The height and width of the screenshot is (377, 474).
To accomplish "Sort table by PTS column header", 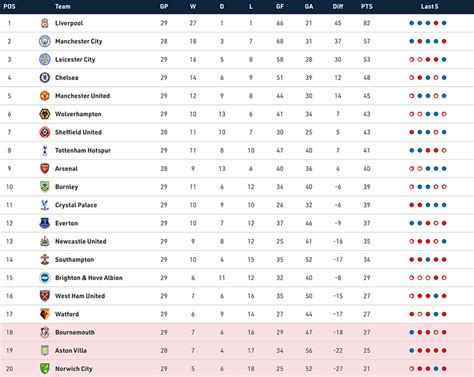I will pos(367,6).
